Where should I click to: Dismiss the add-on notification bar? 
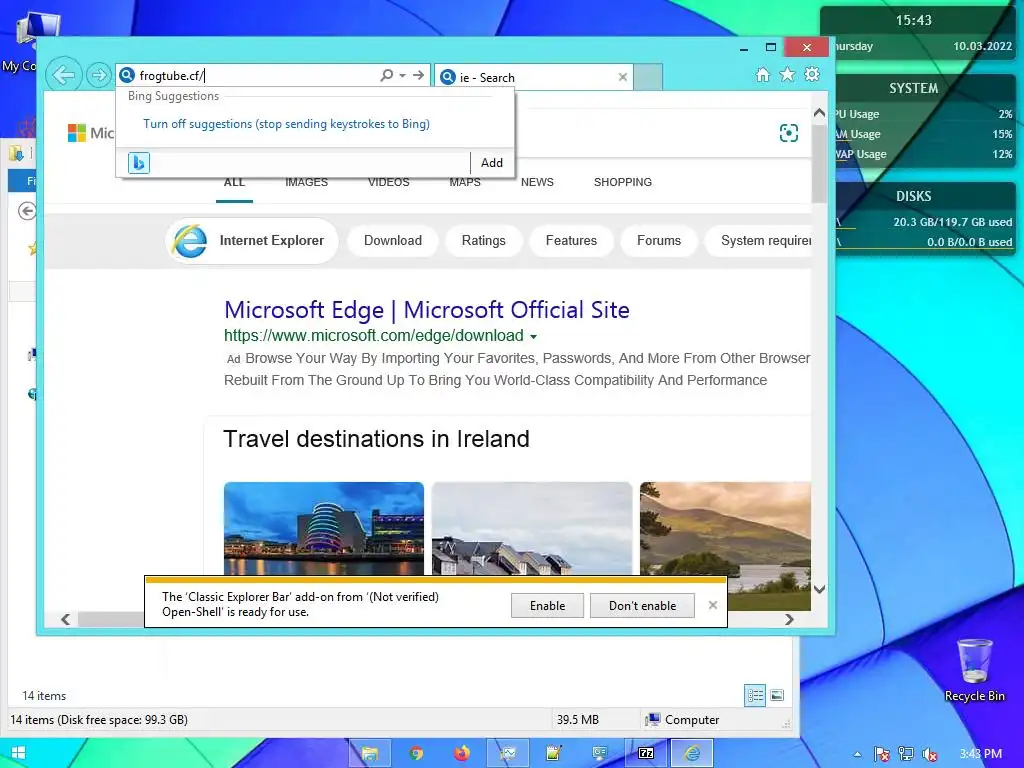[712, 605]
